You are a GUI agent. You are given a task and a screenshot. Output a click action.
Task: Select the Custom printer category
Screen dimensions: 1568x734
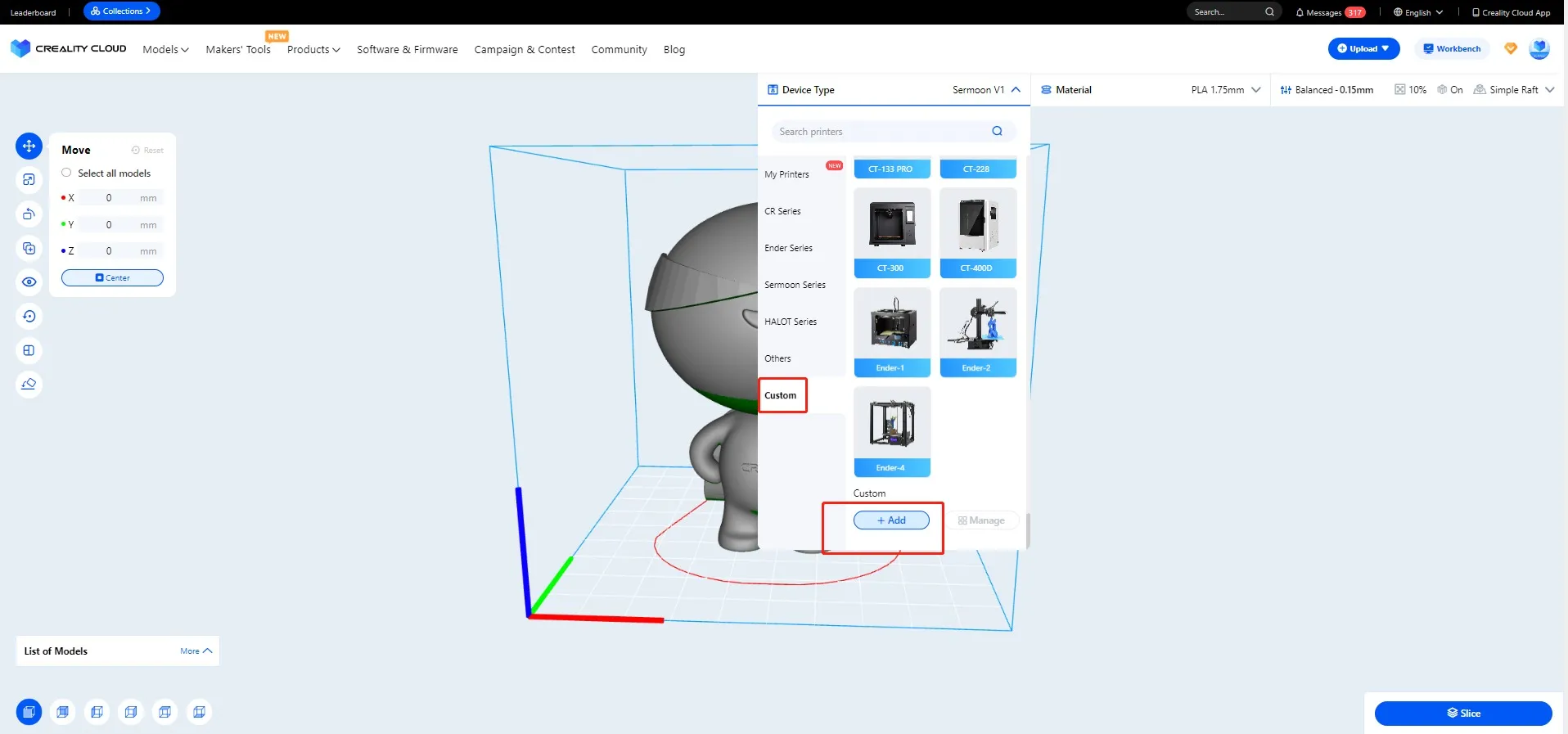[781, 395]
